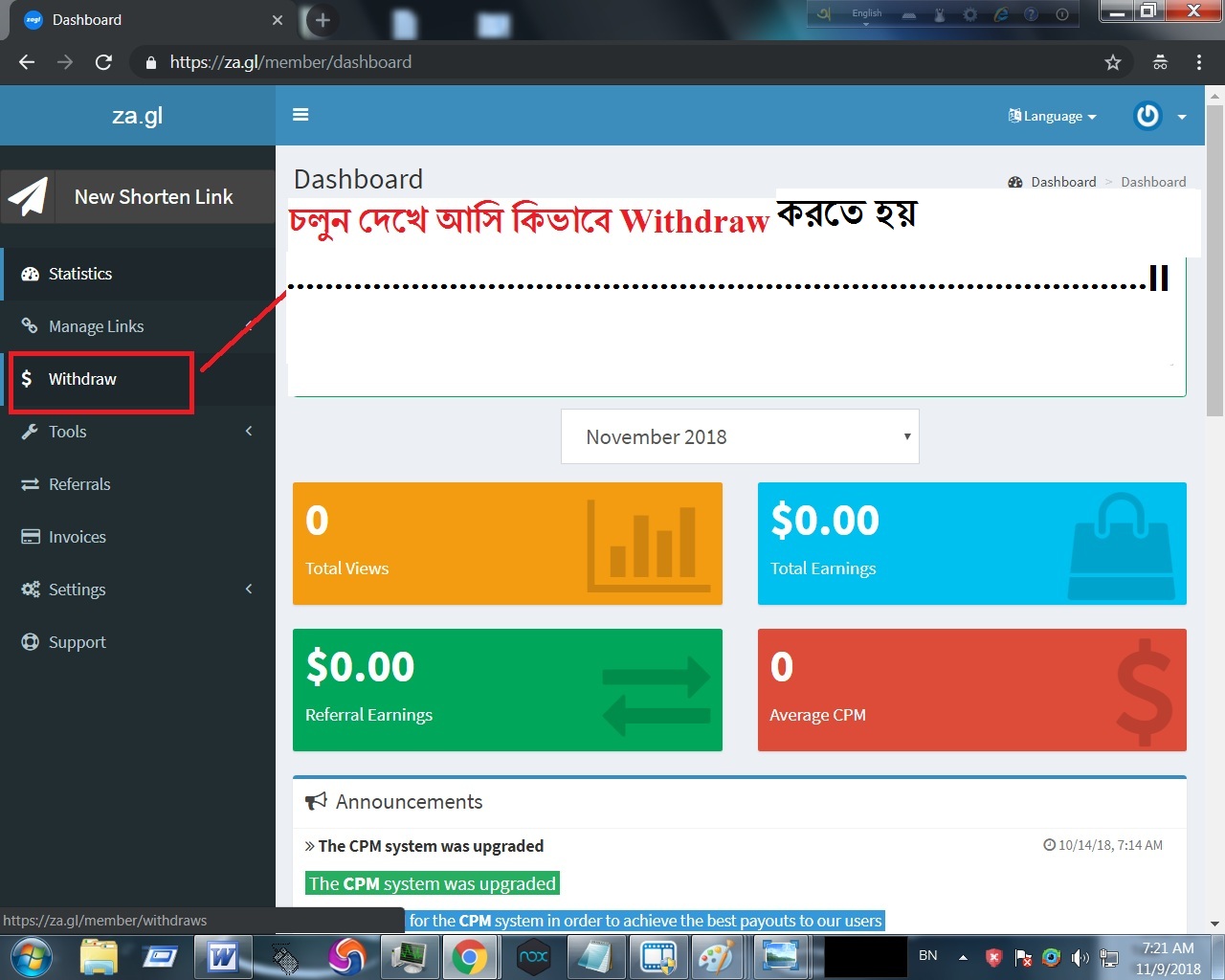Click the New Shorten Link button
1225x980 pixels.
coord(138,197)
